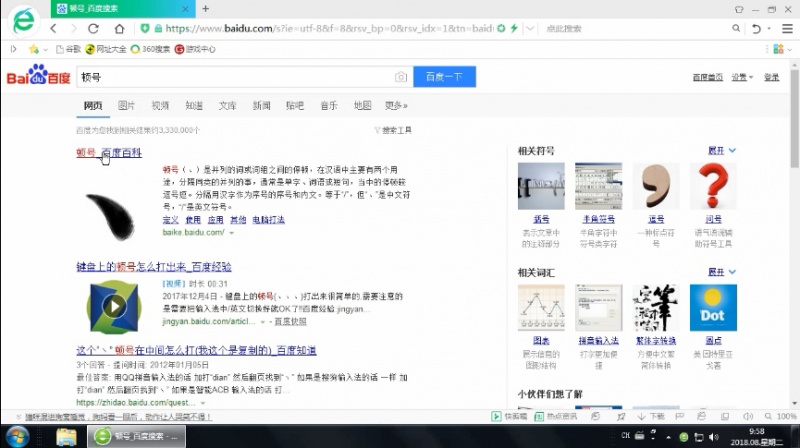Image resolution: width=800 pixels, height=448 pixels.
Task: Click the system tray volume icon
Action: 714,437
